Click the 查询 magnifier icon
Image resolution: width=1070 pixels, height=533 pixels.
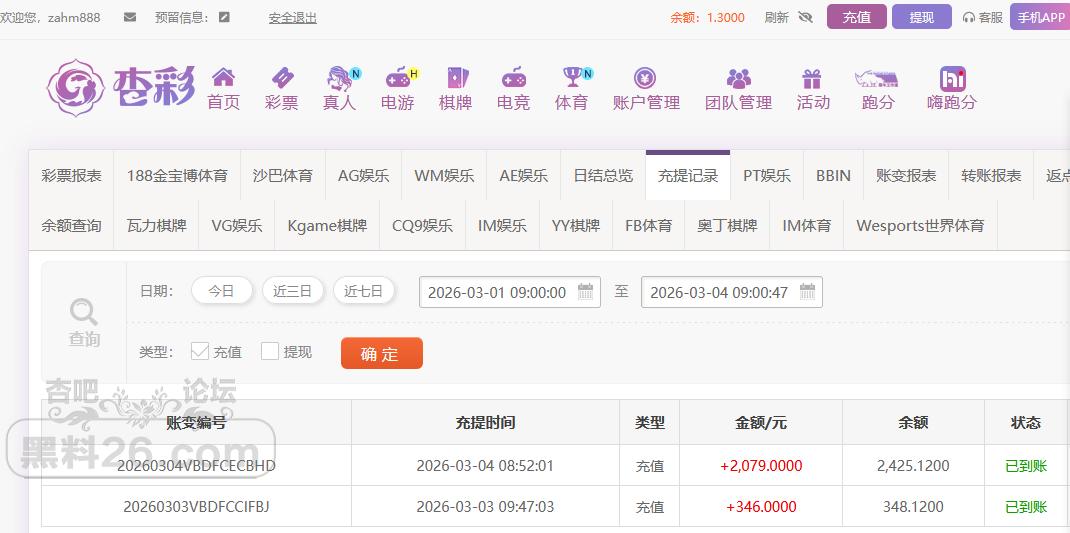point(84,313)
